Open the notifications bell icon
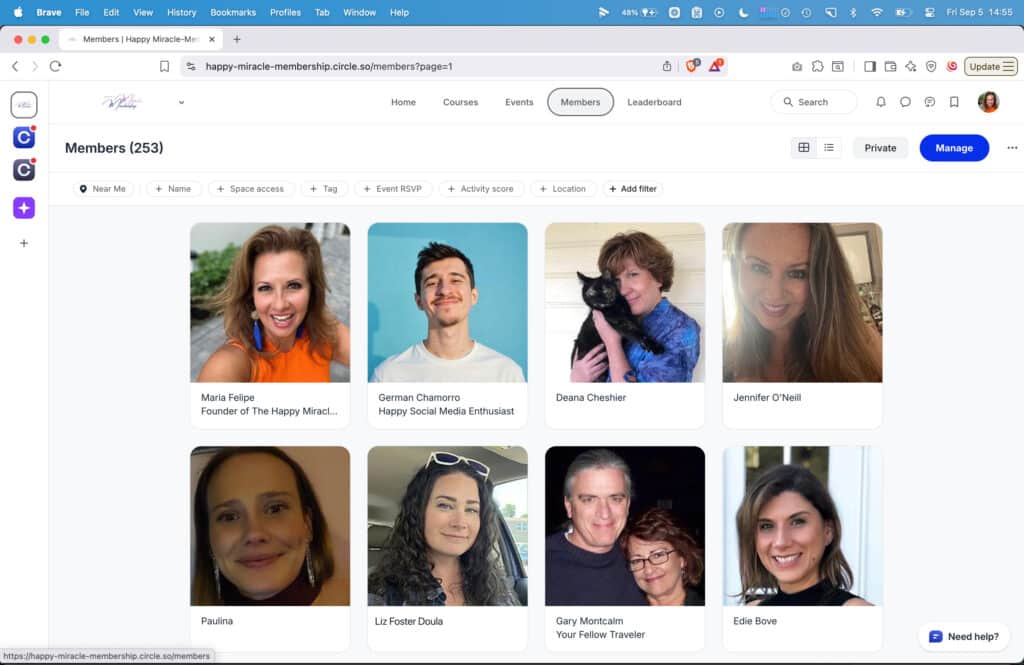Screen dimensions: 1024x665 881,102
